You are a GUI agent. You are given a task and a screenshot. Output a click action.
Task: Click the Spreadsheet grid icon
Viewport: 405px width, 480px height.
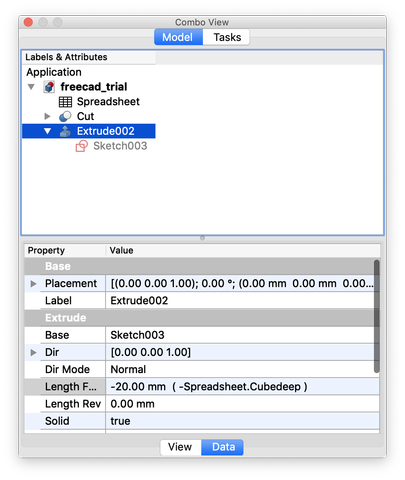pyautogui.click(x=65, y=102)
